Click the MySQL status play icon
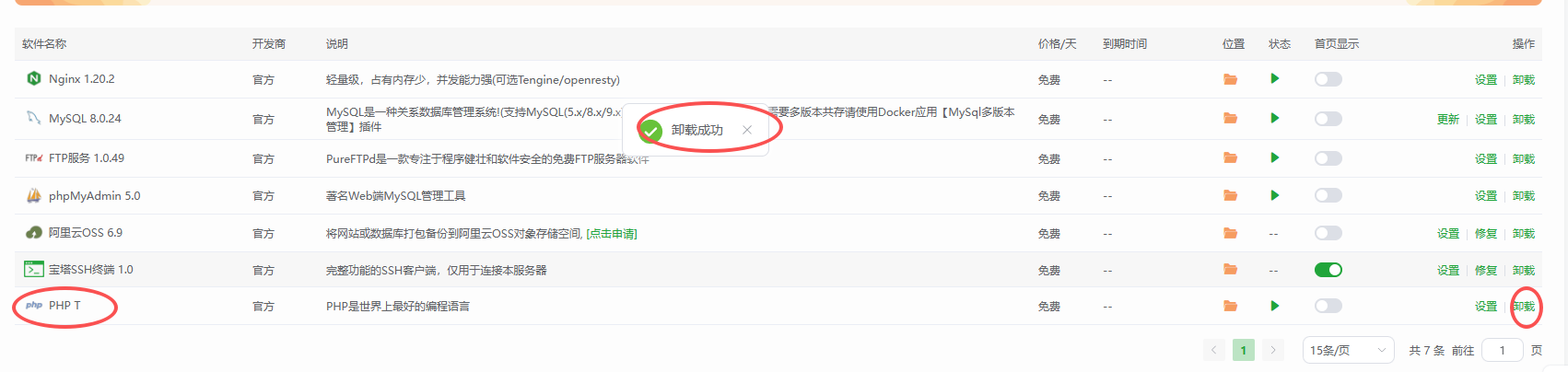This screenshot has width=1568, height=372. [1275, 118]
